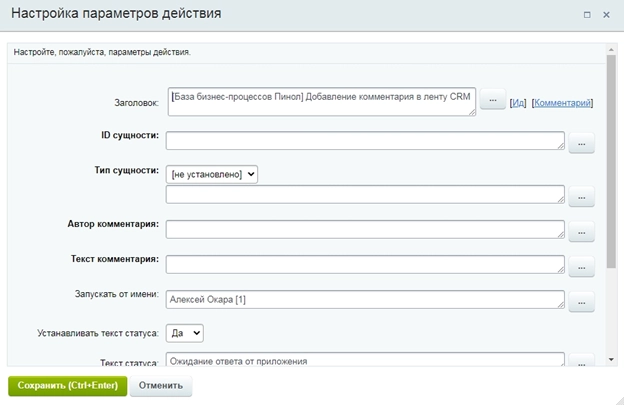Open value picker next to Заголовок field

point(493,99)
